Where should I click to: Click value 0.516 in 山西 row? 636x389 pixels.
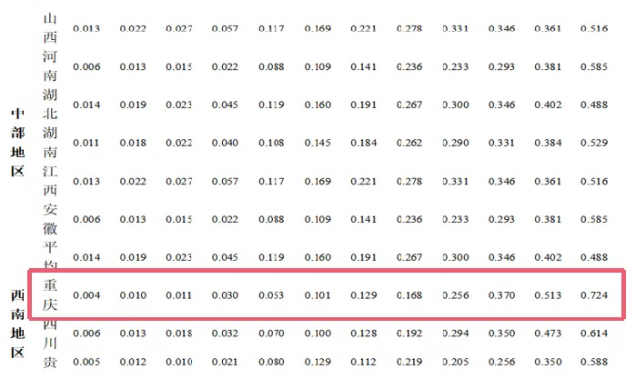(x=594, y=28)
